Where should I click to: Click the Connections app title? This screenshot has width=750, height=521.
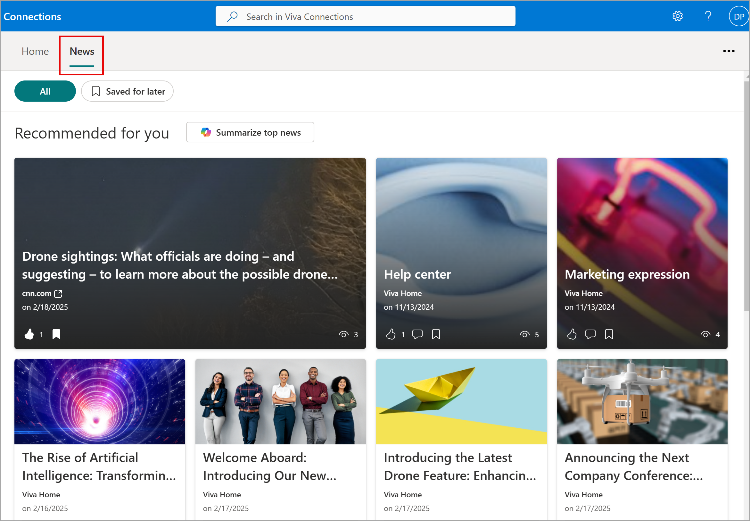coord(32,16)
